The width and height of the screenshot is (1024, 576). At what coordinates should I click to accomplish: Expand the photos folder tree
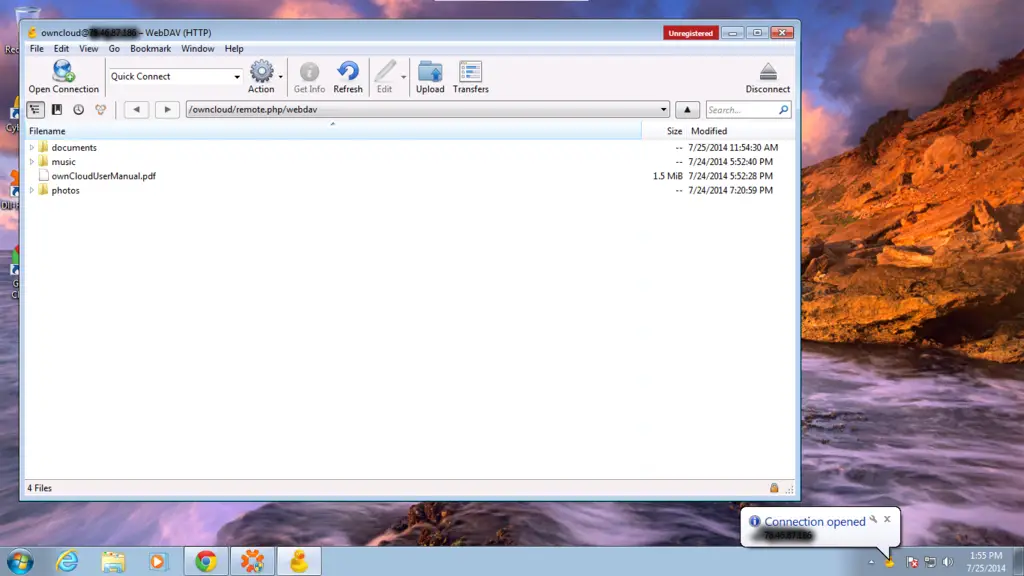point(31,191)
